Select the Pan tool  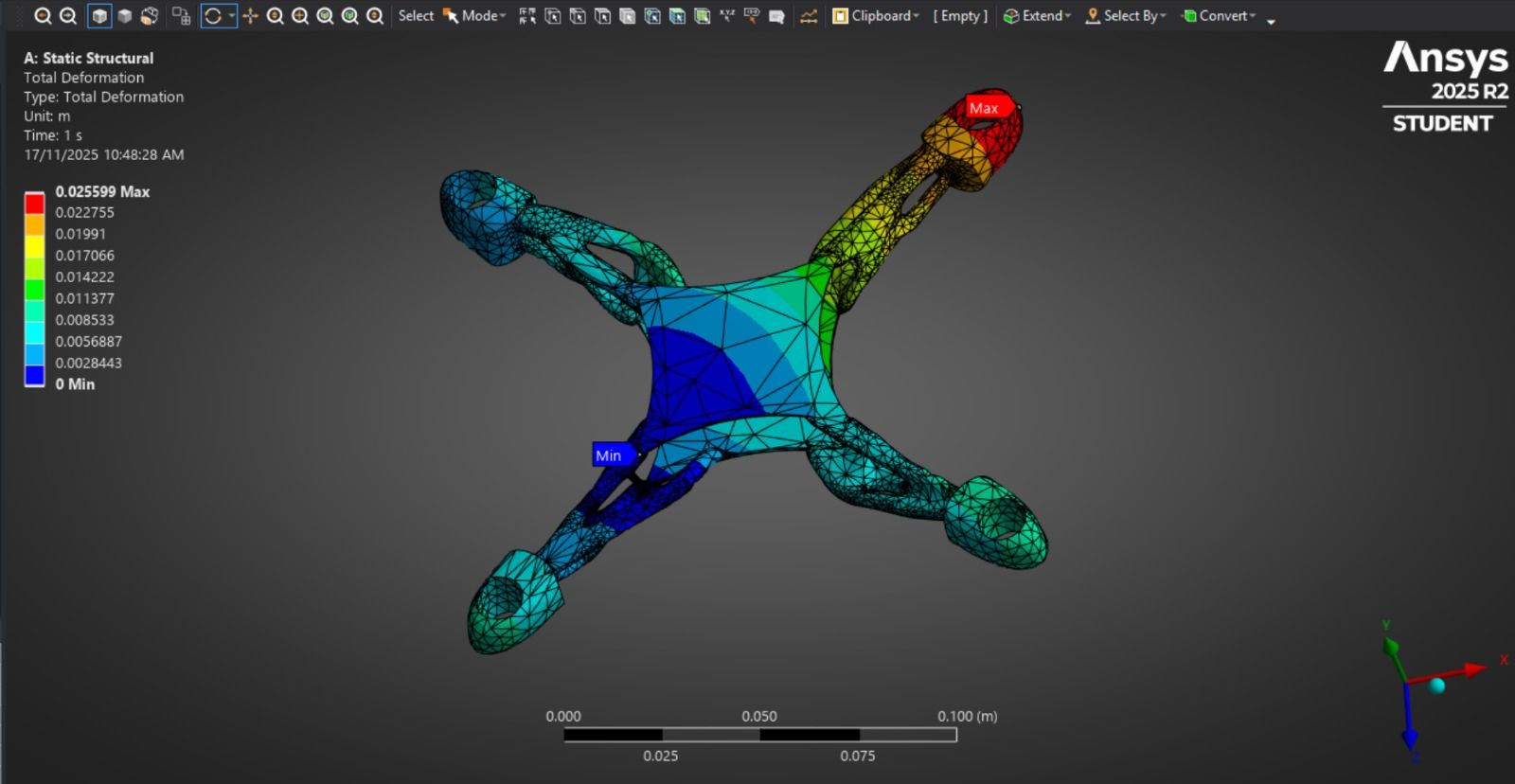250,16
